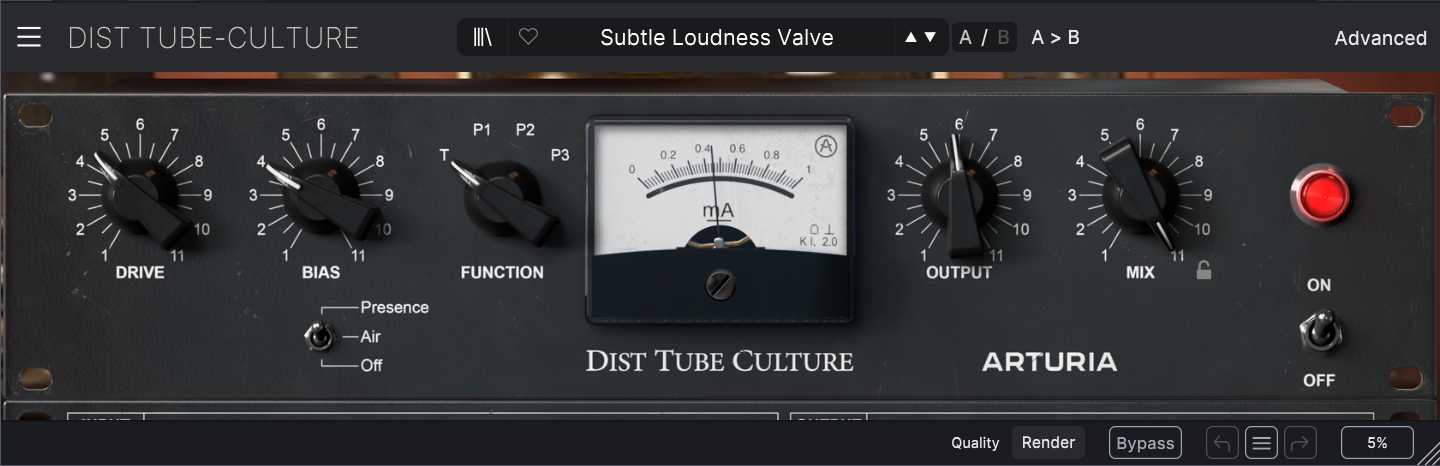
Task: Click the 5% CPU meter
Action: [x=1377, y=443]
